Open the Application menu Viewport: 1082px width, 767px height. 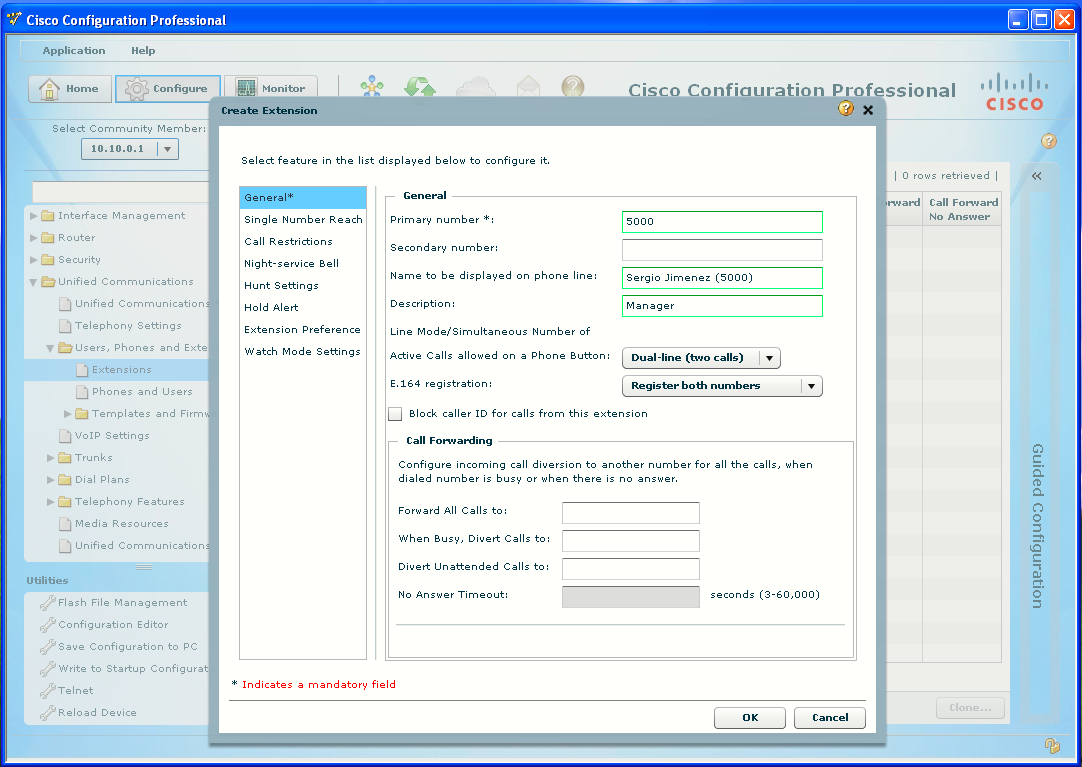click(74, 50)
